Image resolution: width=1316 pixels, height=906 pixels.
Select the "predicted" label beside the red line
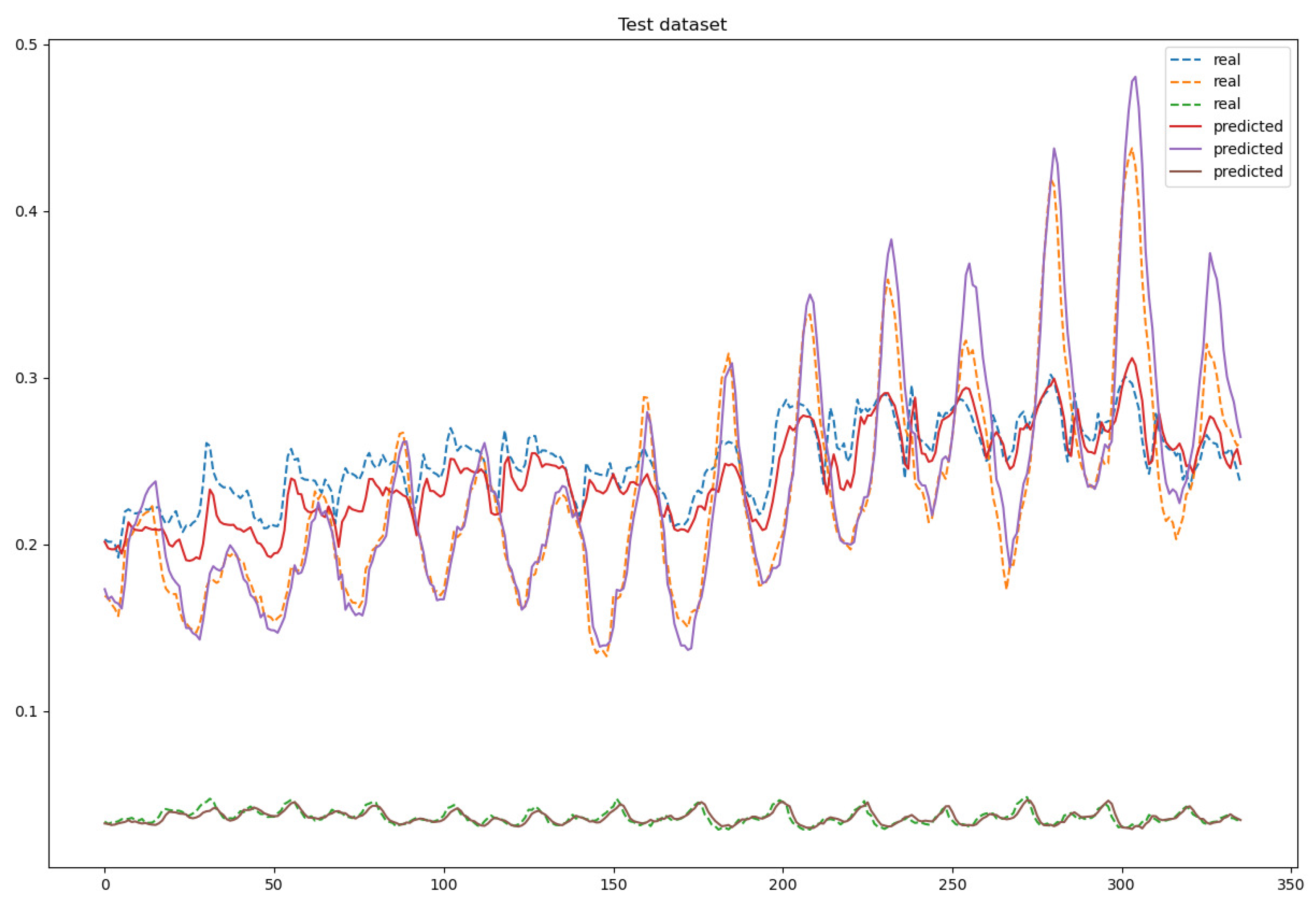pos(1247,126)
